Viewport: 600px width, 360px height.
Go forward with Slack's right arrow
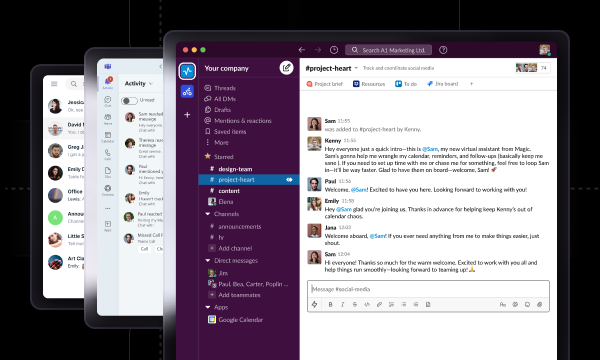(x=318, y=50)
